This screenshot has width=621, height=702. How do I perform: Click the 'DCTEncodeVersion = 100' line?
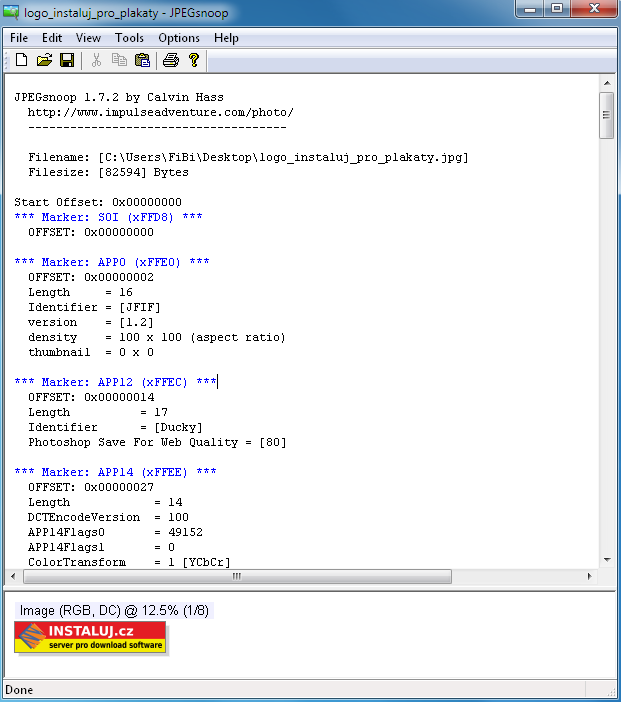(108, 518)
